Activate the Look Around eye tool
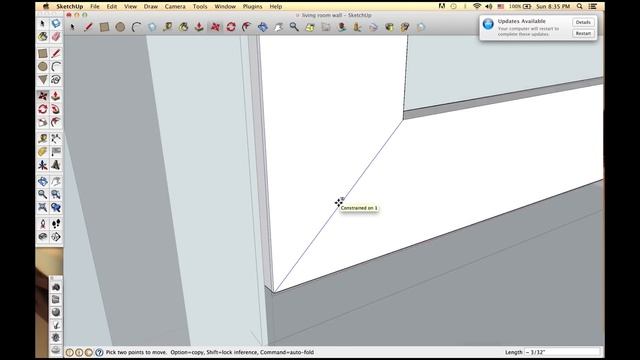 click(x=42, y=237)
